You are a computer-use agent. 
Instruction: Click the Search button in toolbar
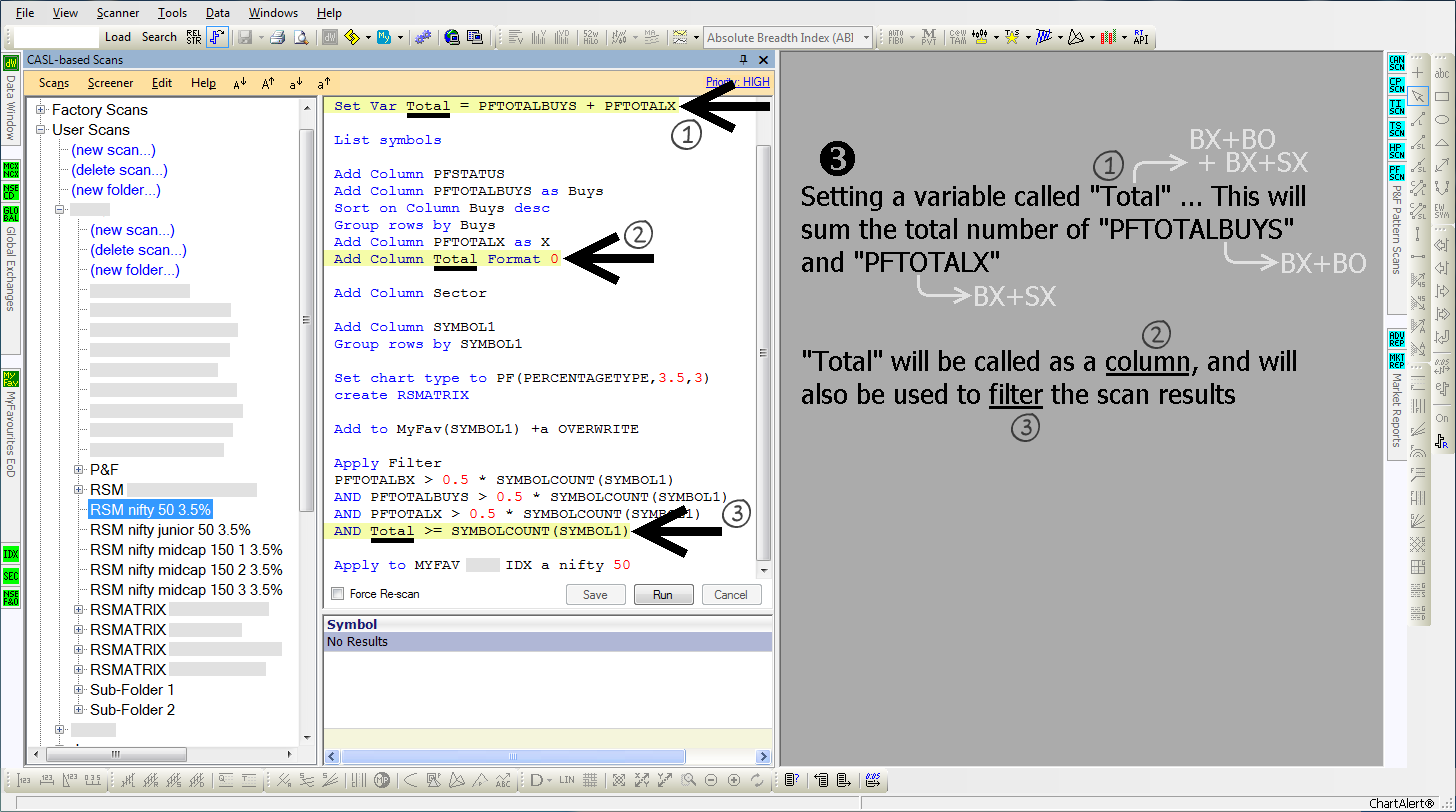pyautogui.click(x=159, y=37)
